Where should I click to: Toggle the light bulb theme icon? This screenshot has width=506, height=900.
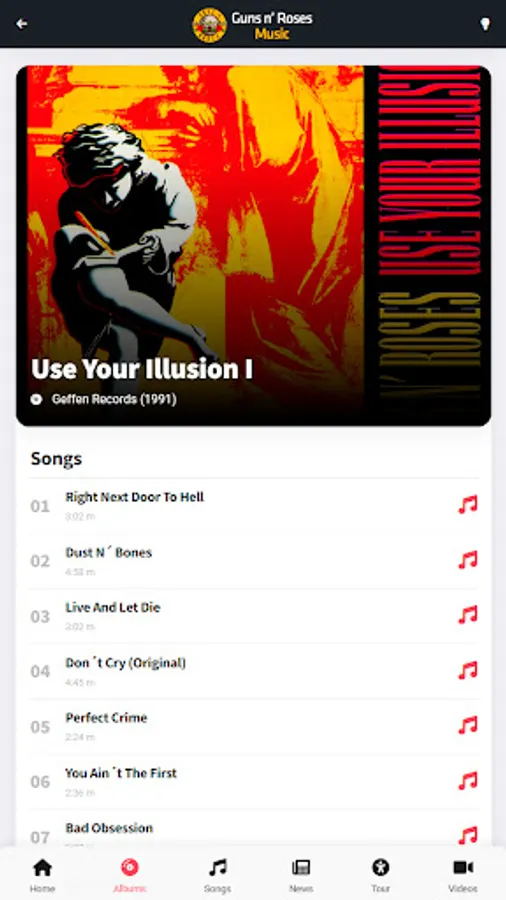point(485,24)
